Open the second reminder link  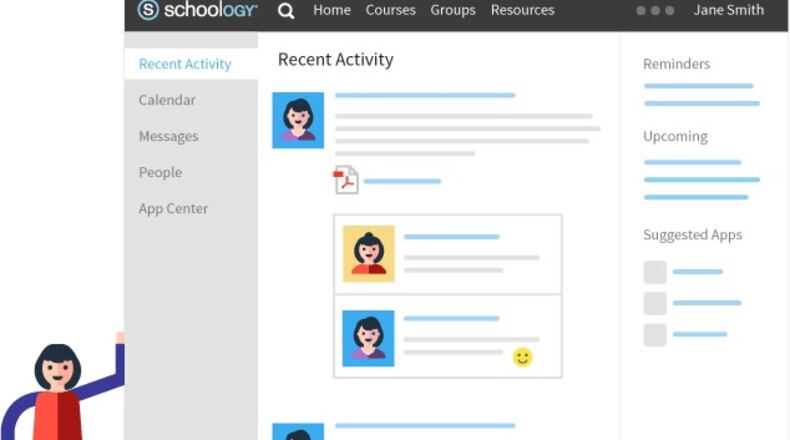(702, 103)
